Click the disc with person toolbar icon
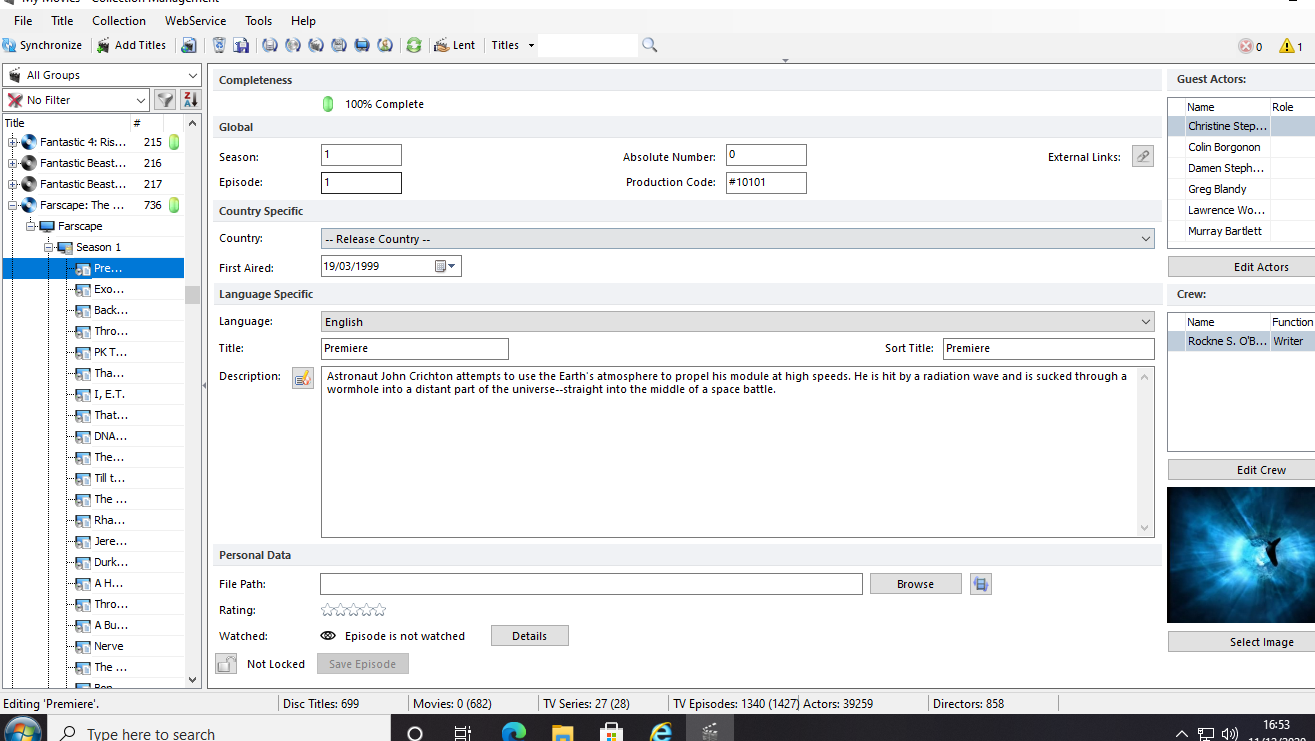Screen dimensions: 1315x741 [385, 45]
